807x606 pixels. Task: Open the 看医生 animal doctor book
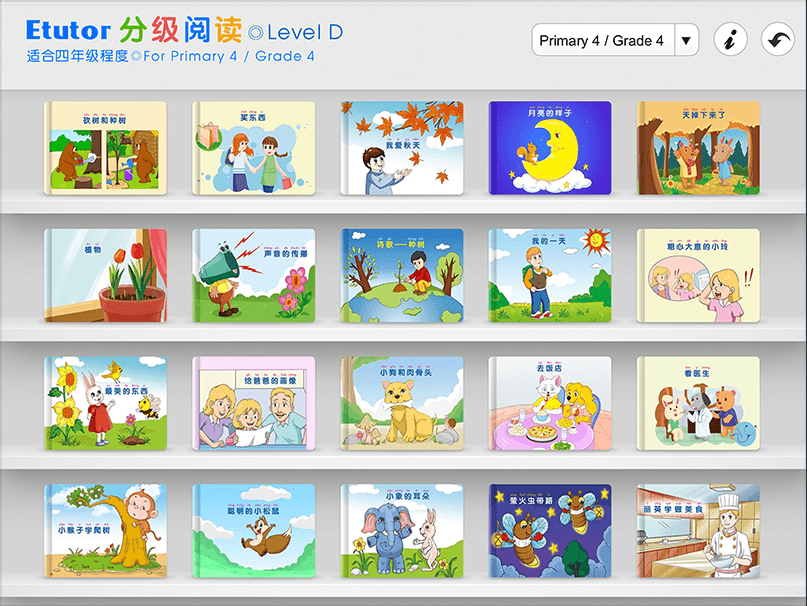pyautogui.click(x=698, y=404)
